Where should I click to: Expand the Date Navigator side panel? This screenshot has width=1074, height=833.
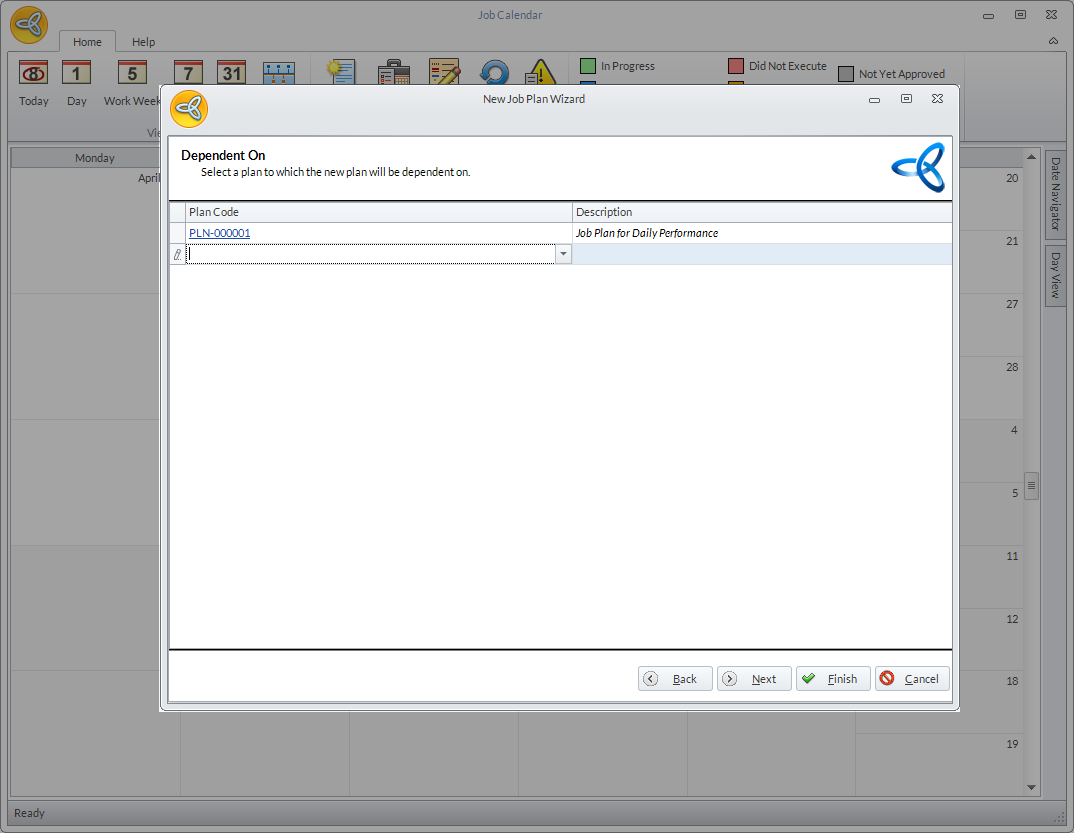(1054, 195)
